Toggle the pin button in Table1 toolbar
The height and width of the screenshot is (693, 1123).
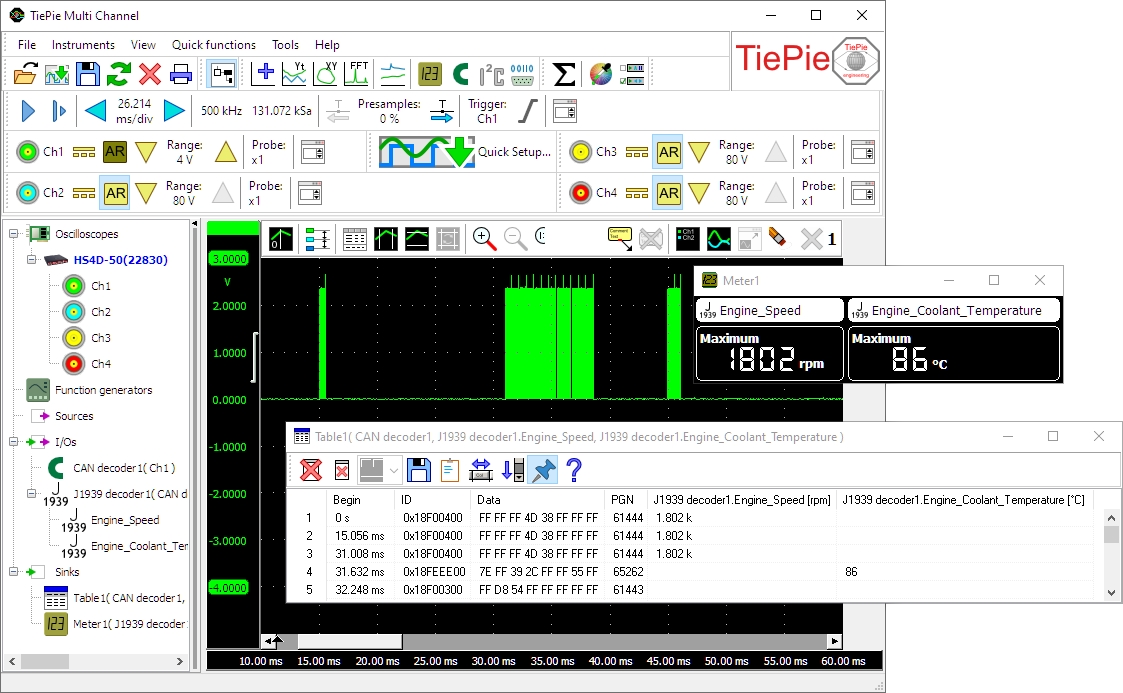pyautogui.click(x=543, y=470)
